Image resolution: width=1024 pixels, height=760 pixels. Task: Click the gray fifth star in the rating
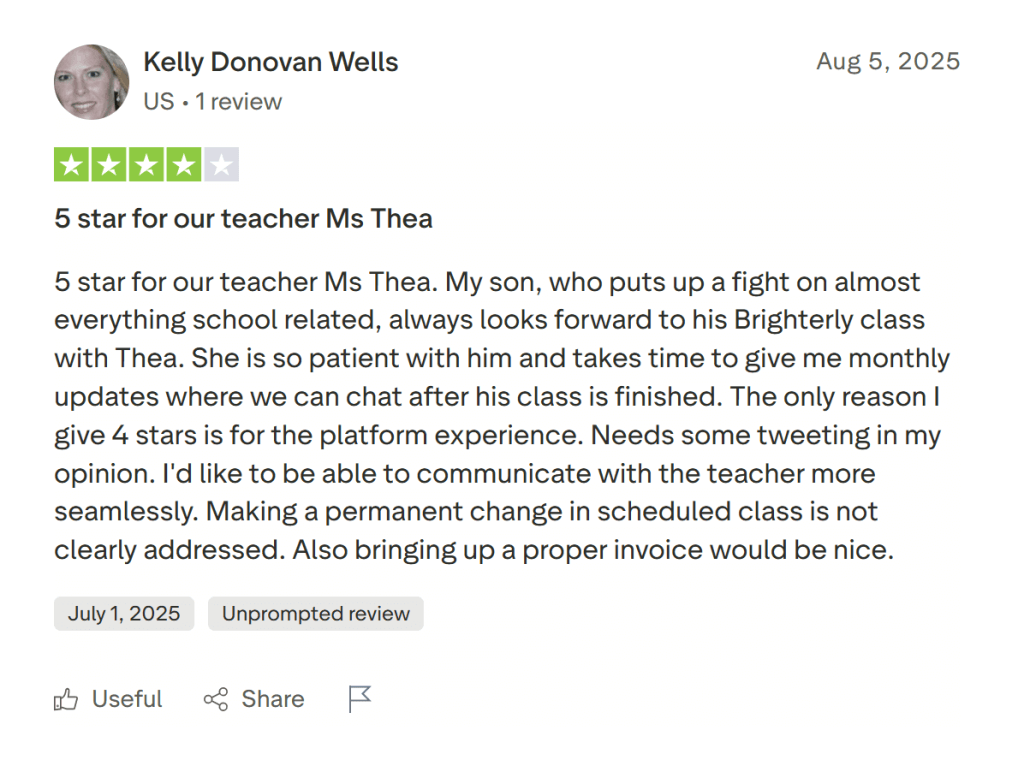pyautogui.click(x=223, y=163)
